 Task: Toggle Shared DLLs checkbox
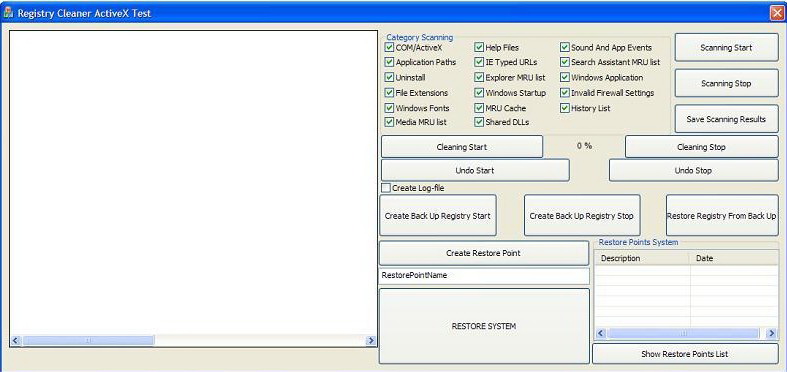point(479,122)
